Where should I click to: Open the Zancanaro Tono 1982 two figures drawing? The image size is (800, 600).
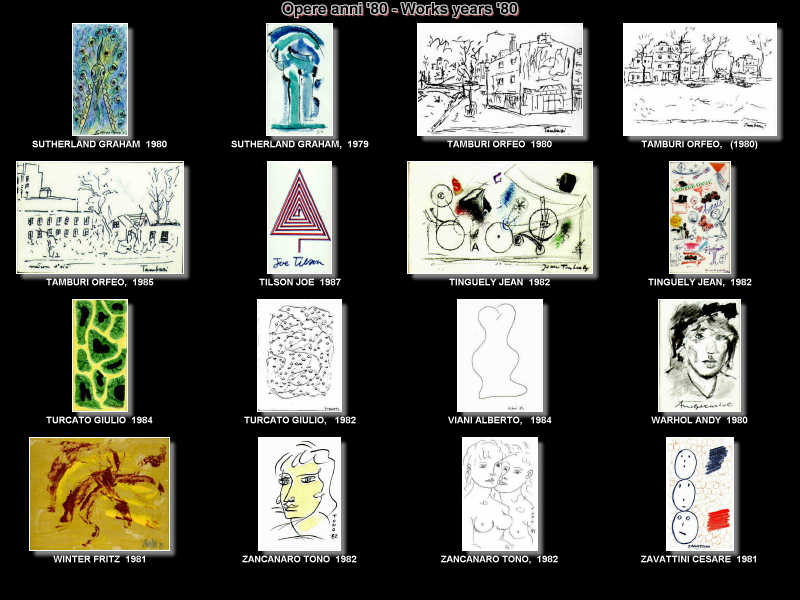pos(499,493)
